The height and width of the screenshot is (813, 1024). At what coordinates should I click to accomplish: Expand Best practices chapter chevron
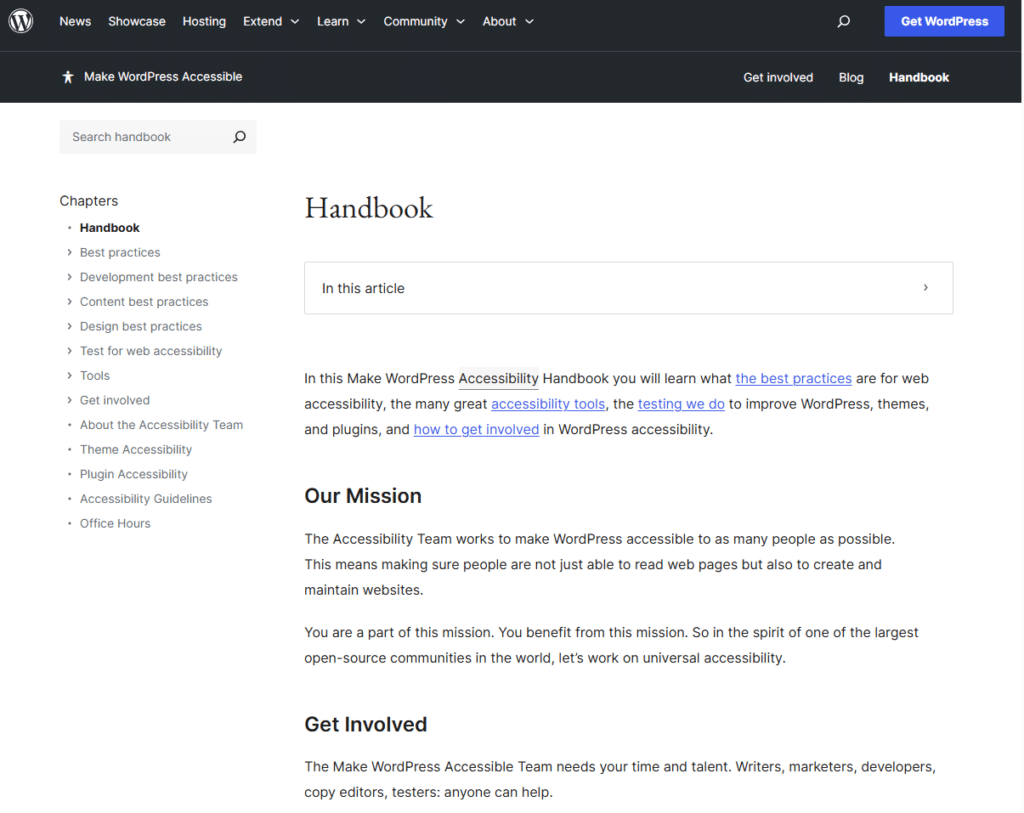(x=69, y=252)
